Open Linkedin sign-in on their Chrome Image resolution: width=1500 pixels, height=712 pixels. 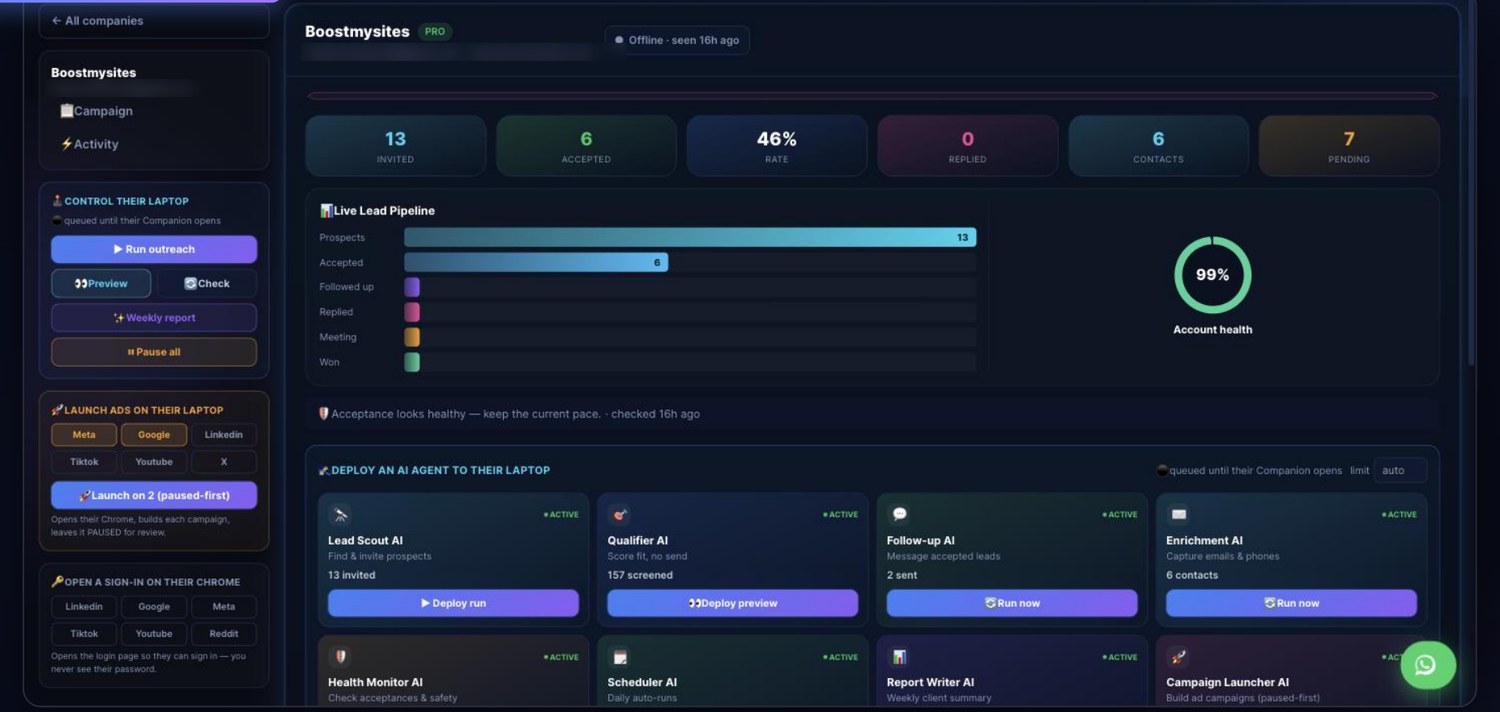click(84, 607)
